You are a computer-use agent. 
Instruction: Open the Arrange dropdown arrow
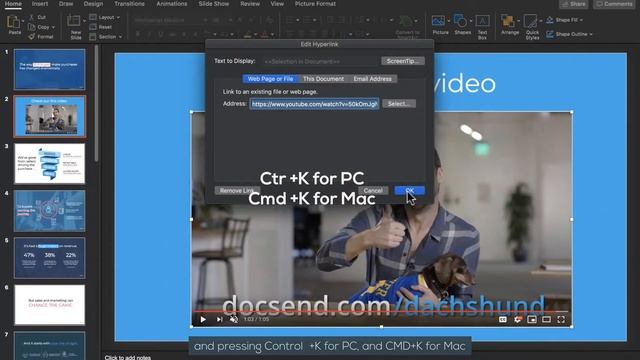pyautogui.click(x=518, y=20)
